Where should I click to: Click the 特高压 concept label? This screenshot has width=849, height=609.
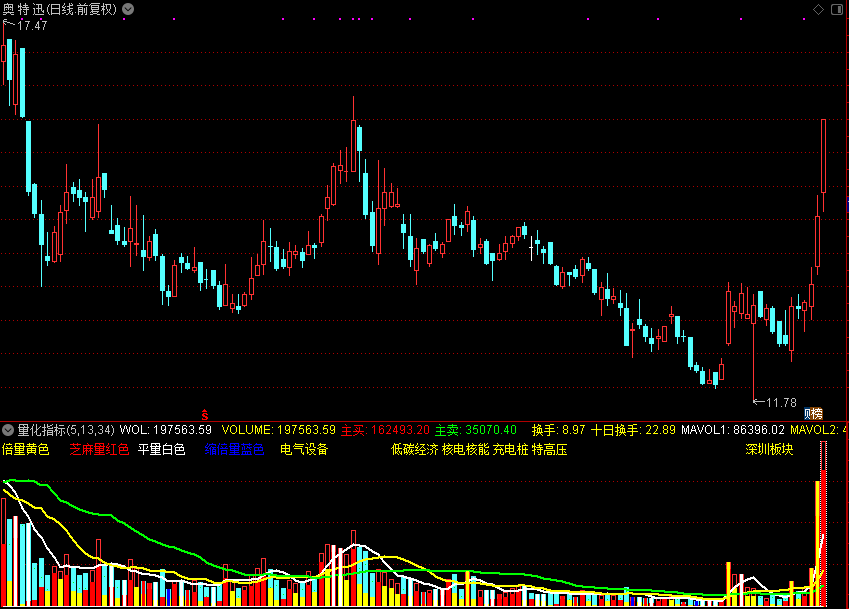(x=552, y=450)
